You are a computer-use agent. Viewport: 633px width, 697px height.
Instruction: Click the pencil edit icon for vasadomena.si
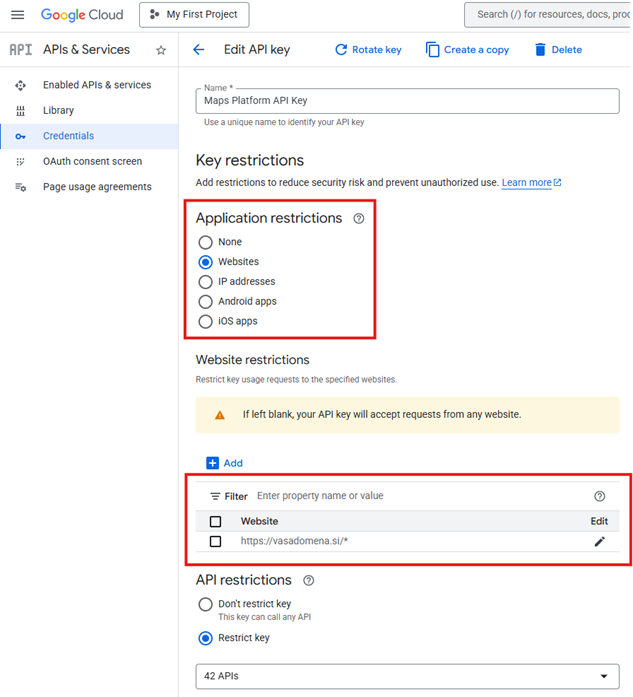coord(599,541)
